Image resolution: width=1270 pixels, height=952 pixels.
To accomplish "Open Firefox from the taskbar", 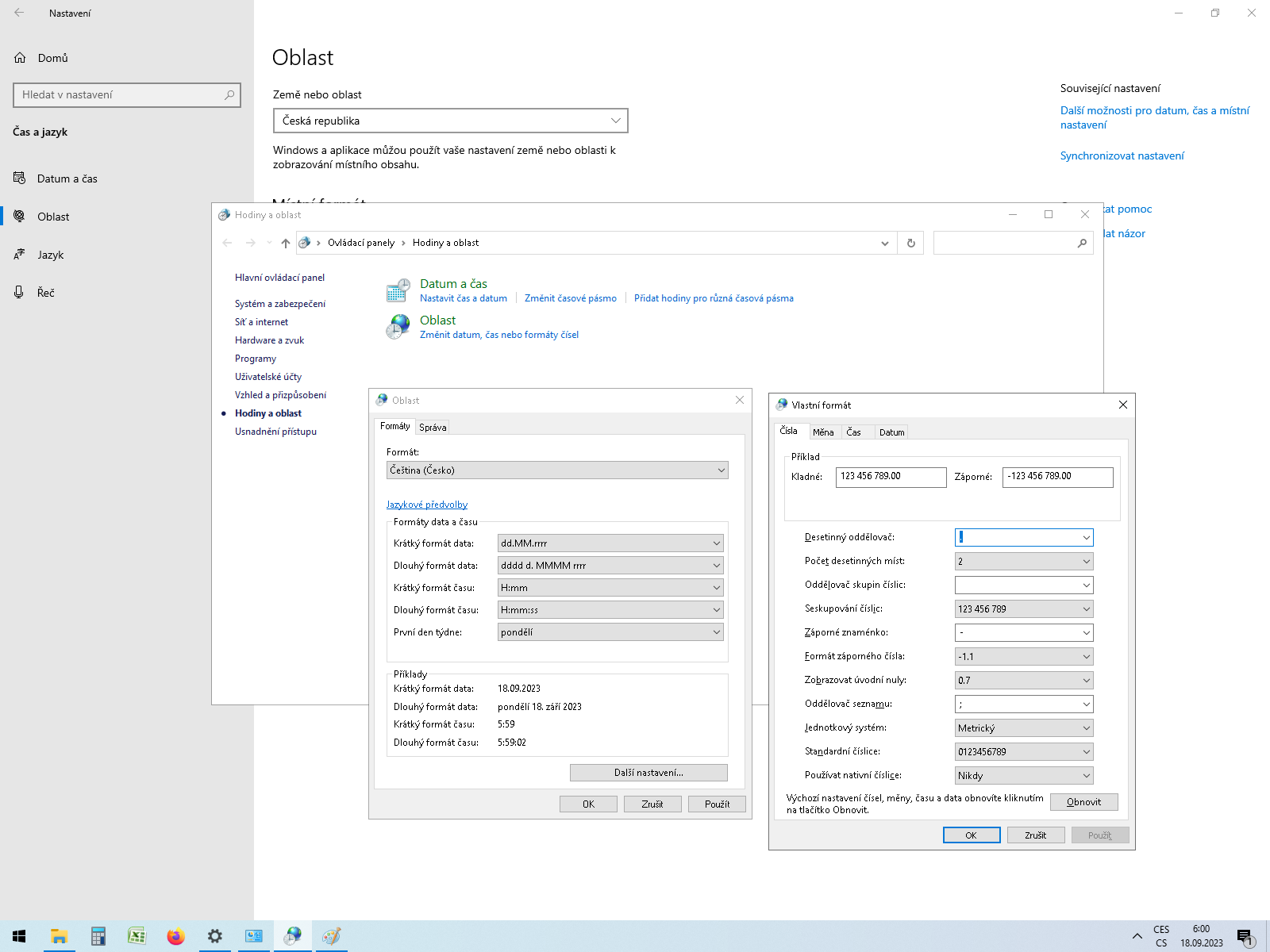I will point(175,936).
